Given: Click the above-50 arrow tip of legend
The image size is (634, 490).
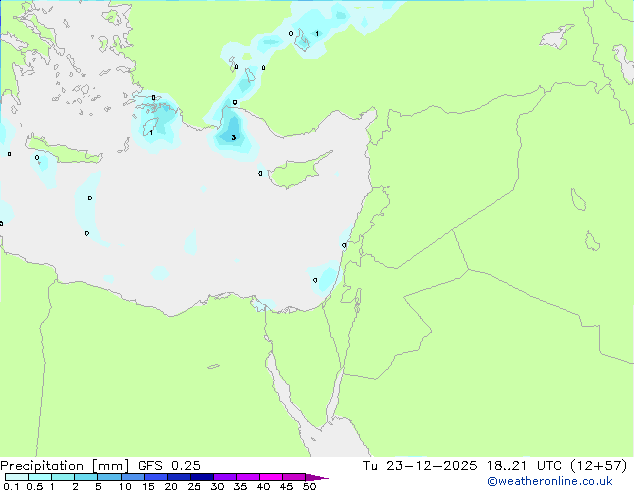Looking at the screenshot, I should coord(317,477).
